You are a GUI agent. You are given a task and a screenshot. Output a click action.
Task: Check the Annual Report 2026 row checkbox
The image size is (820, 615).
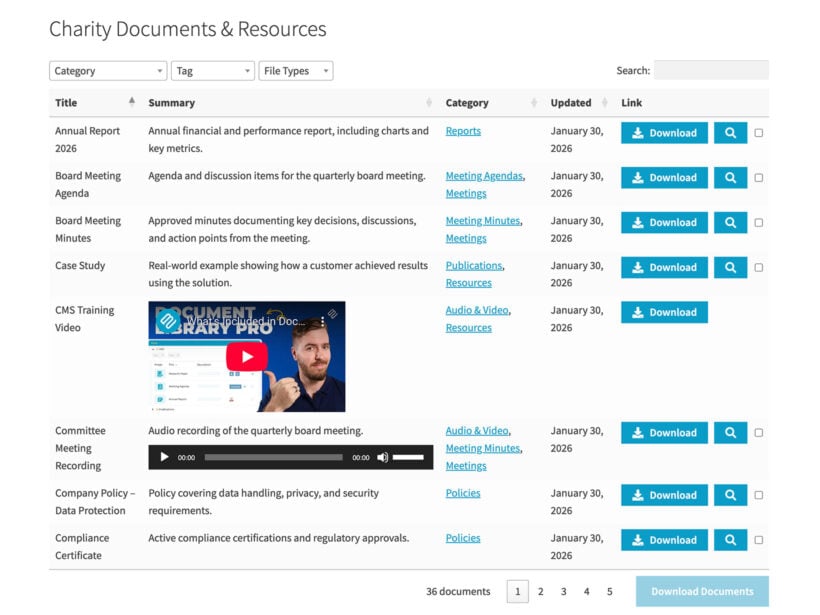[x=758, y=132]
